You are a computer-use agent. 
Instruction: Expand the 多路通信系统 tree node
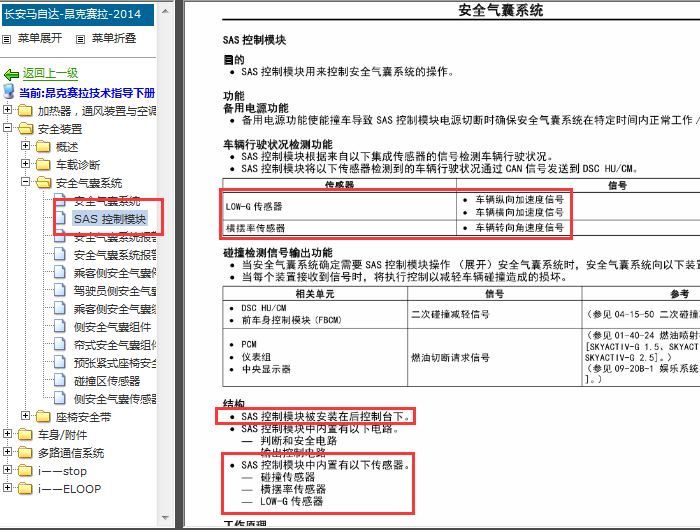tap(7, 451)
